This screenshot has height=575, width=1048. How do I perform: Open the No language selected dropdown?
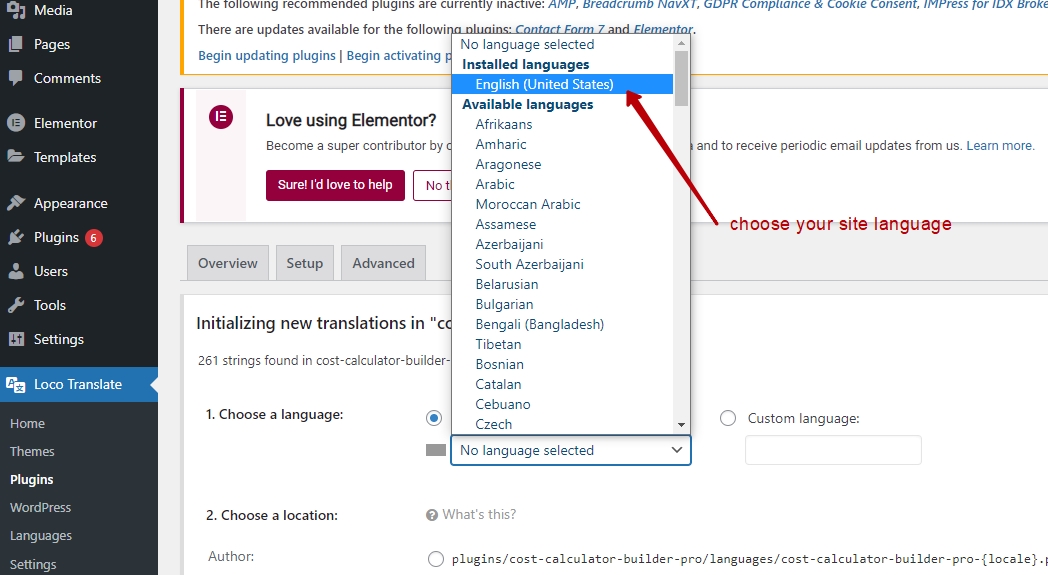point(571,451)
